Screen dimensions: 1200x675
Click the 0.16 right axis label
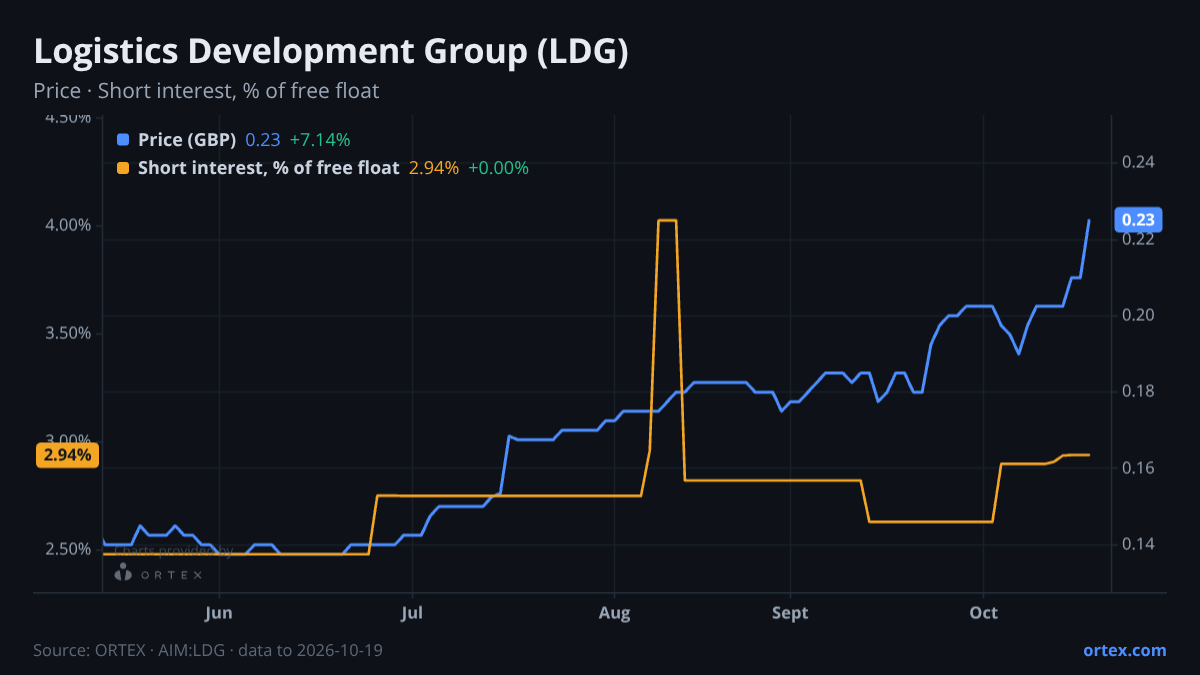coord(1138,468)
